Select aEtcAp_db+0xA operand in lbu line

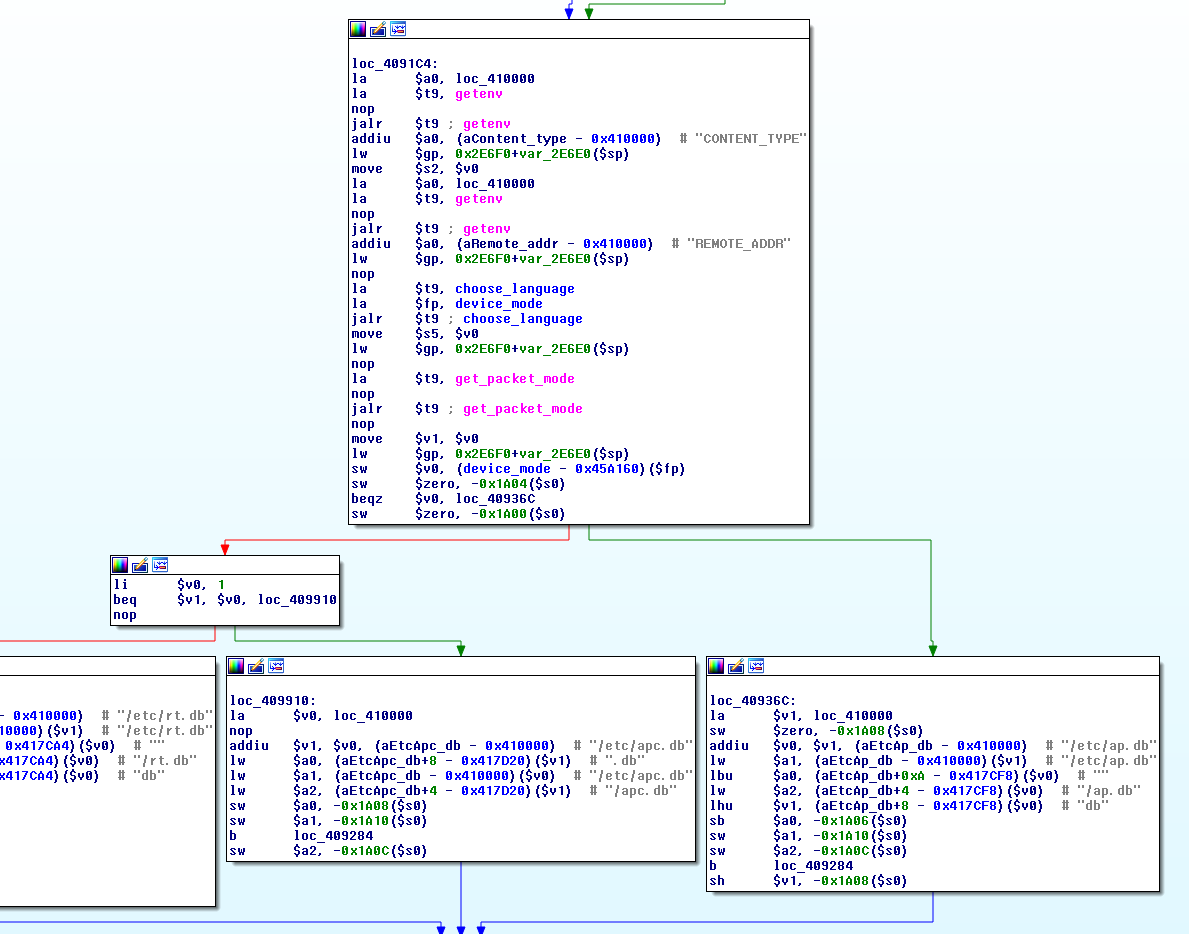click(x=873, y=776)
